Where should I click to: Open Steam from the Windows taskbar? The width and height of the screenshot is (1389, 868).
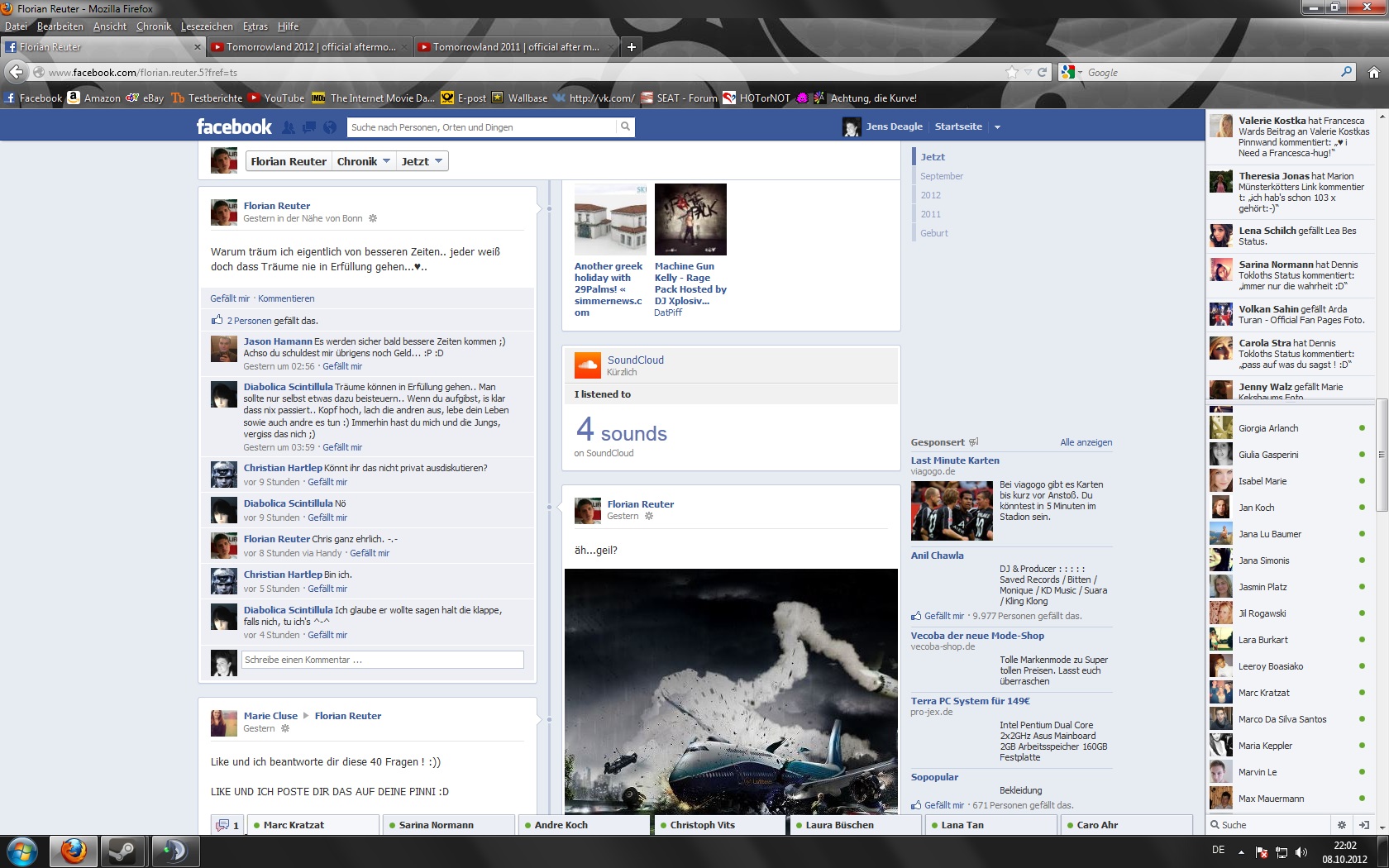[x=123, y=851]
